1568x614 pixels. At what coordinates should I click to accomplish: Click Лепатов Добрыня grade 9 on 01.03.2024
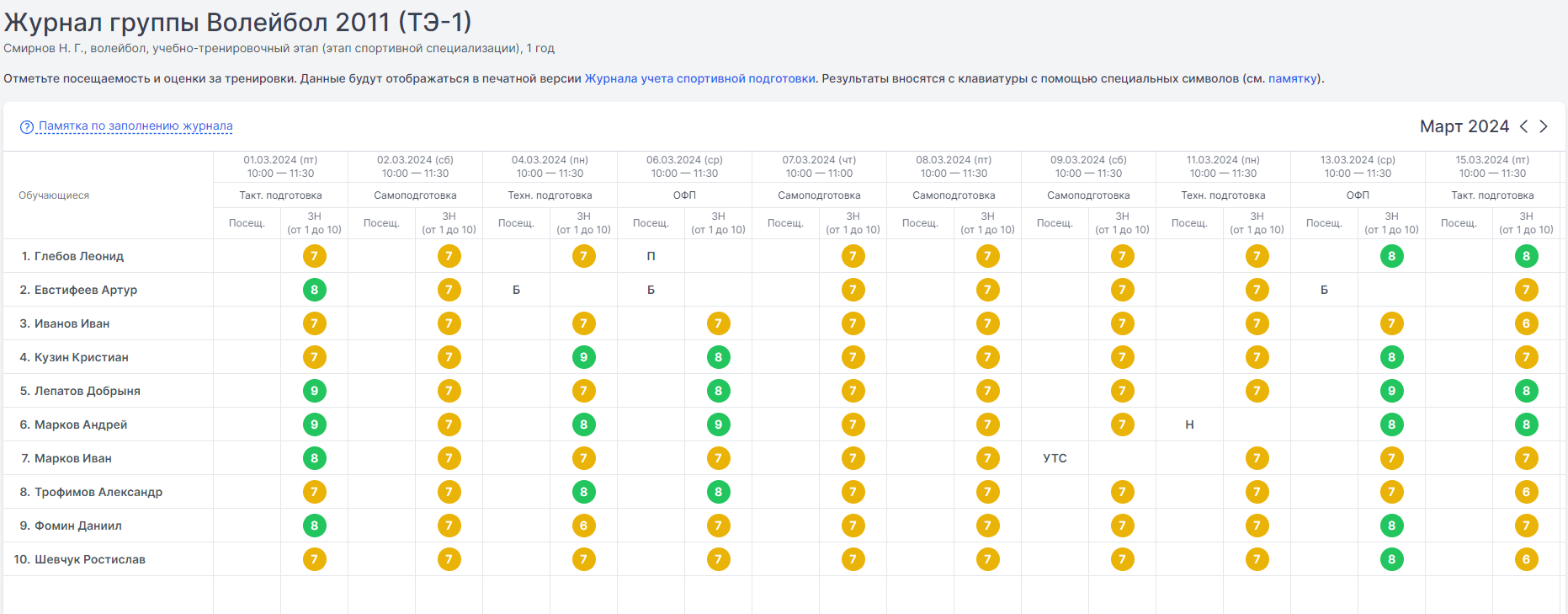315,391
